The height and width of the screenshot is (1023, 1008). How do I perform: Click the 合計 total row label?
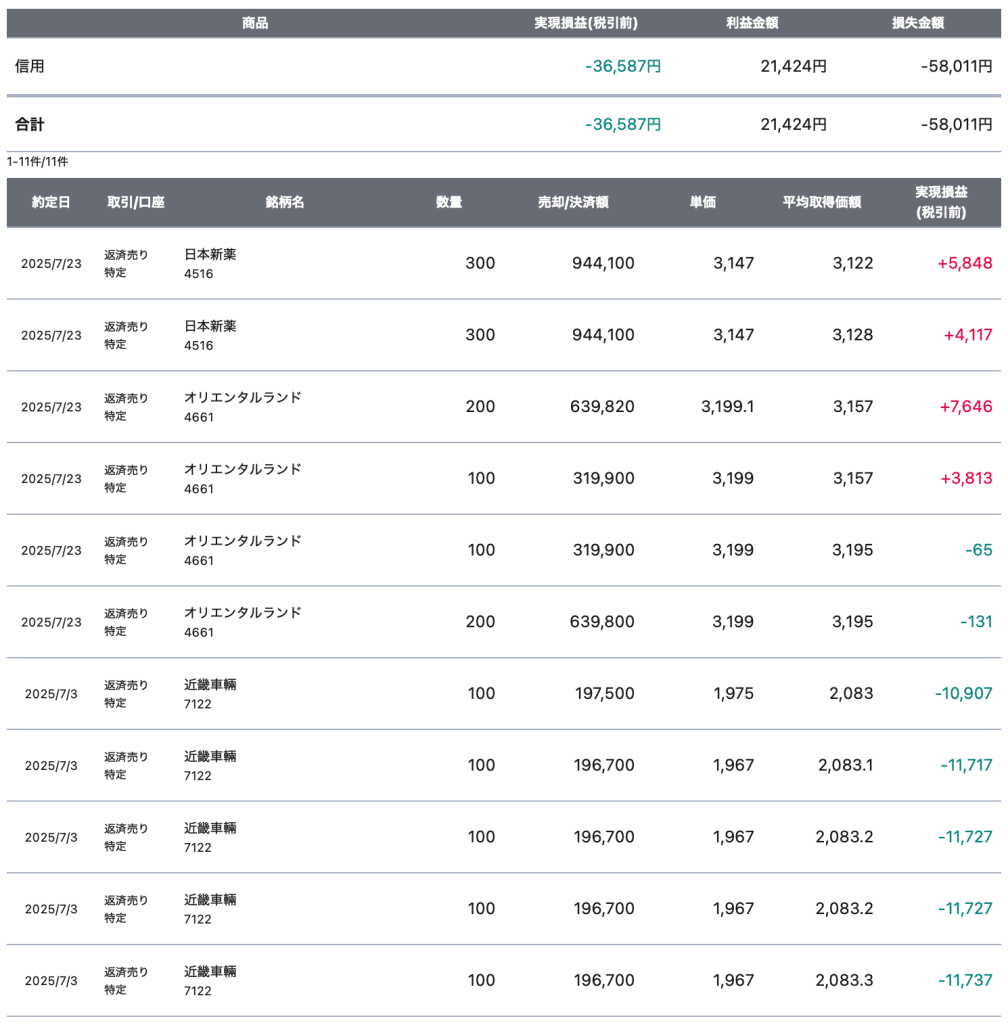[x=30, y=125]
